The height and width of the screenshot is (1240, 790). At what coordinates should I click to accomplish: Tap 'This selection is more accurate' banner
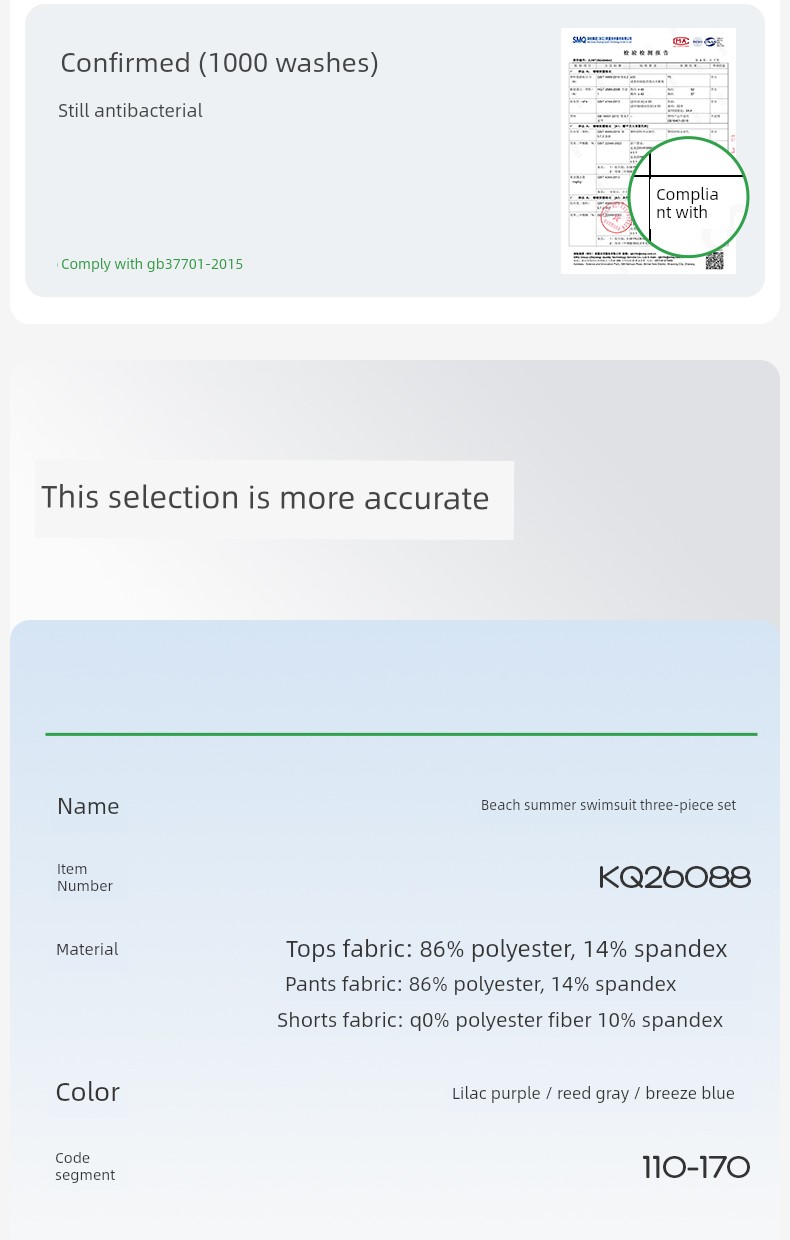coord(274,499)
